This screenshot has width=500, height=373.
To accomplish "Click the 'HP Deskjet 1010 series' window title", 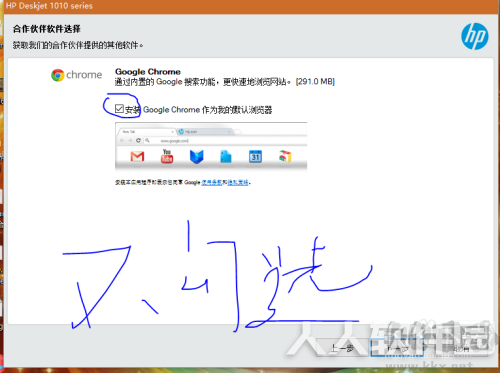I will pos(49,6).
